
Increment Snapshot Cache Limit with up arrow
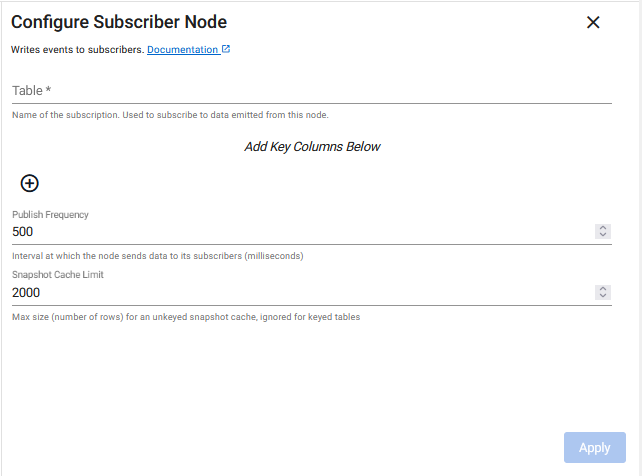(x=603, y=289)
